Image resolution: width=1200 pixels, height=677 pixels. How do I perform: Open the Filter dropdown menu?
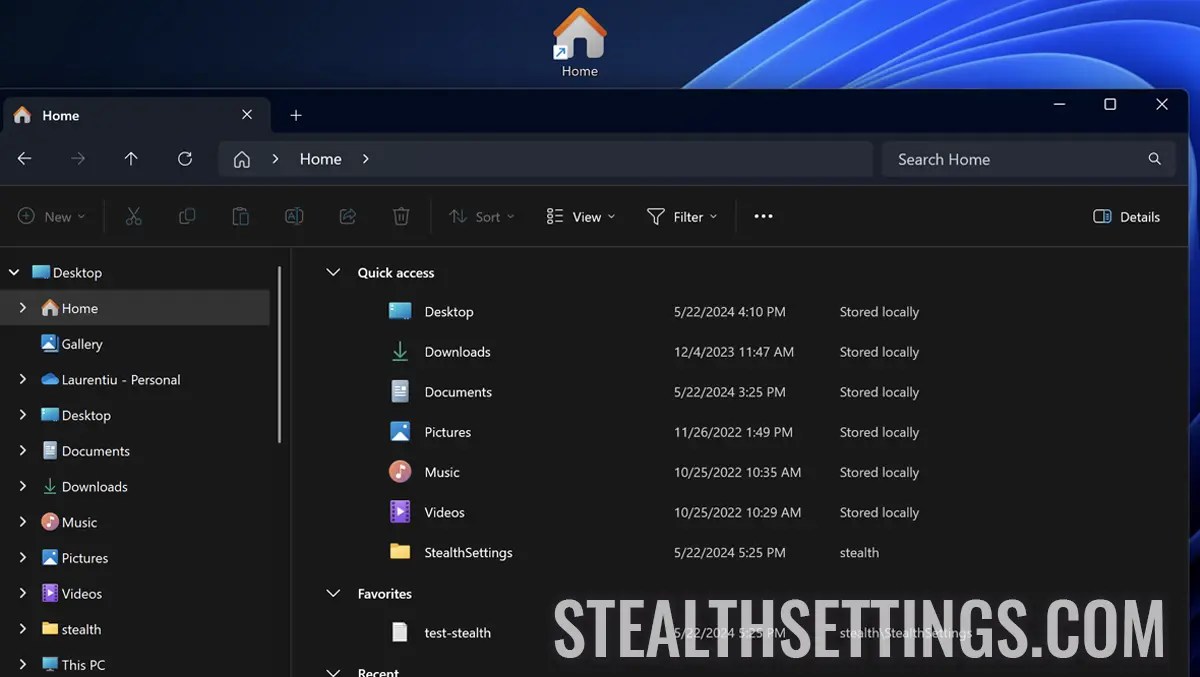[682, 216]
